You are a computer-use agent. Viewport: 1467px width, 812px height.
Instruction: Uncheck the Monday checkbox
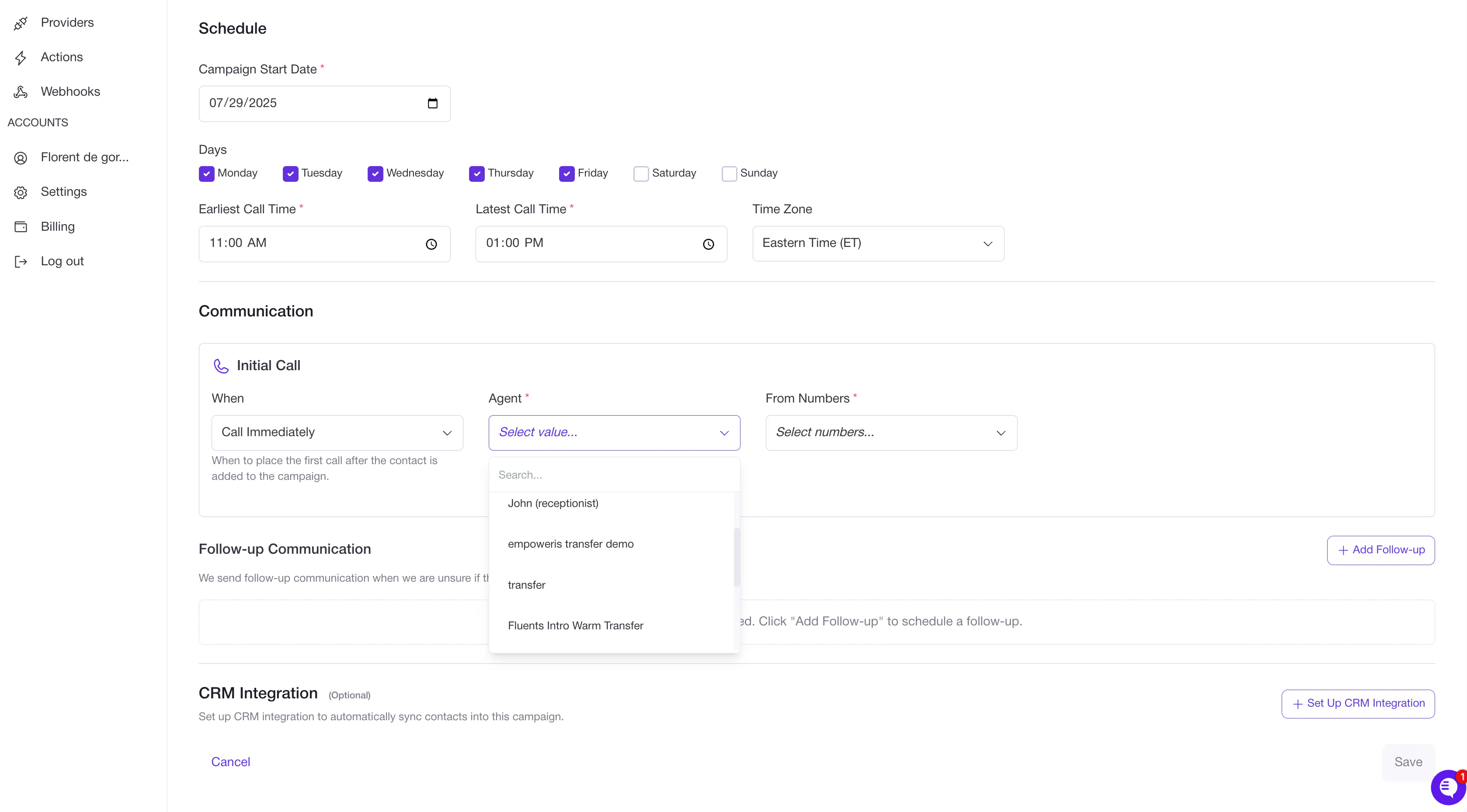[207, 174]
